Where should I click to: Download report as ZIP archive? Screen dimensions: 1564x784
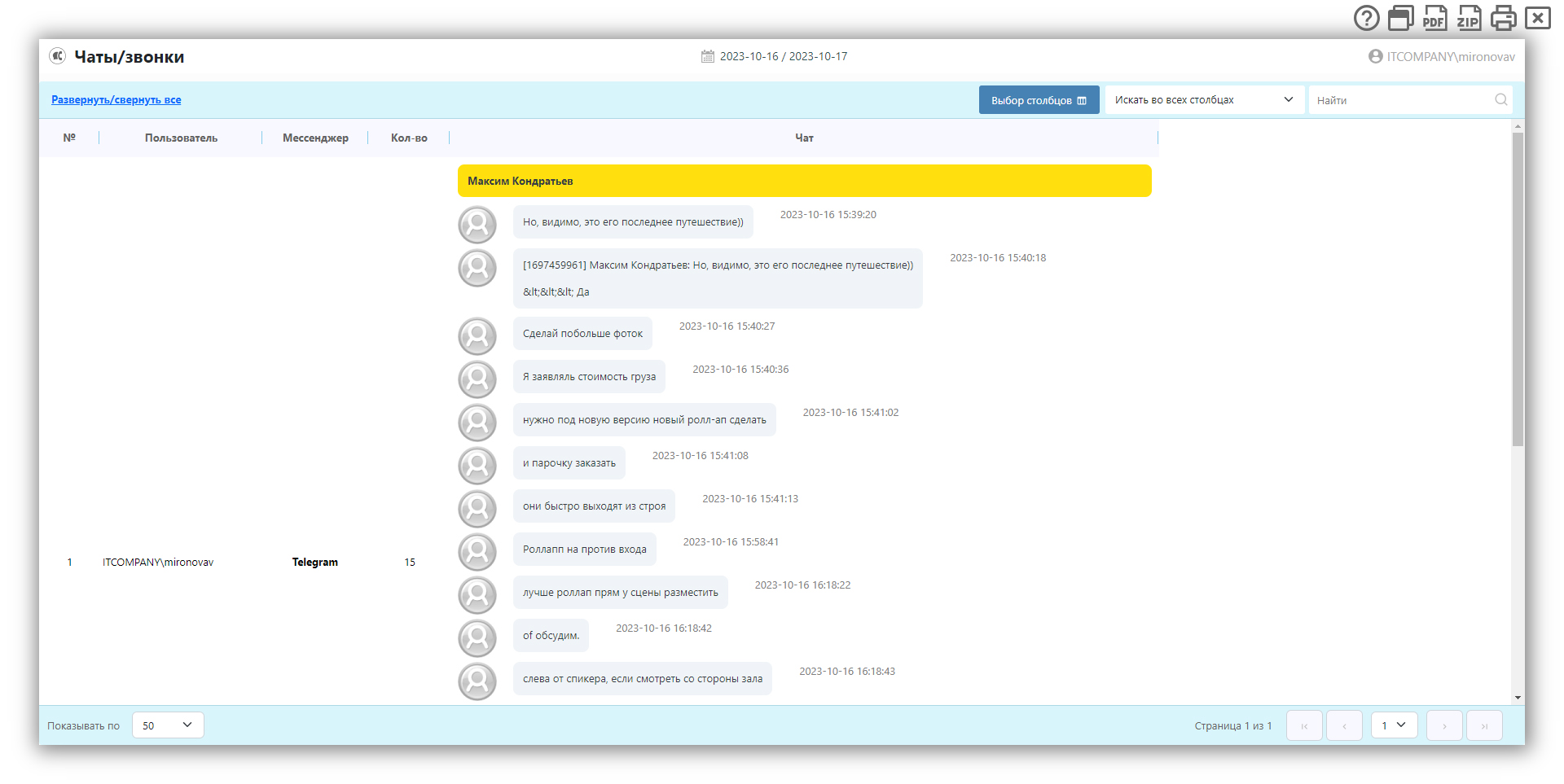(x=1469, y=18)
